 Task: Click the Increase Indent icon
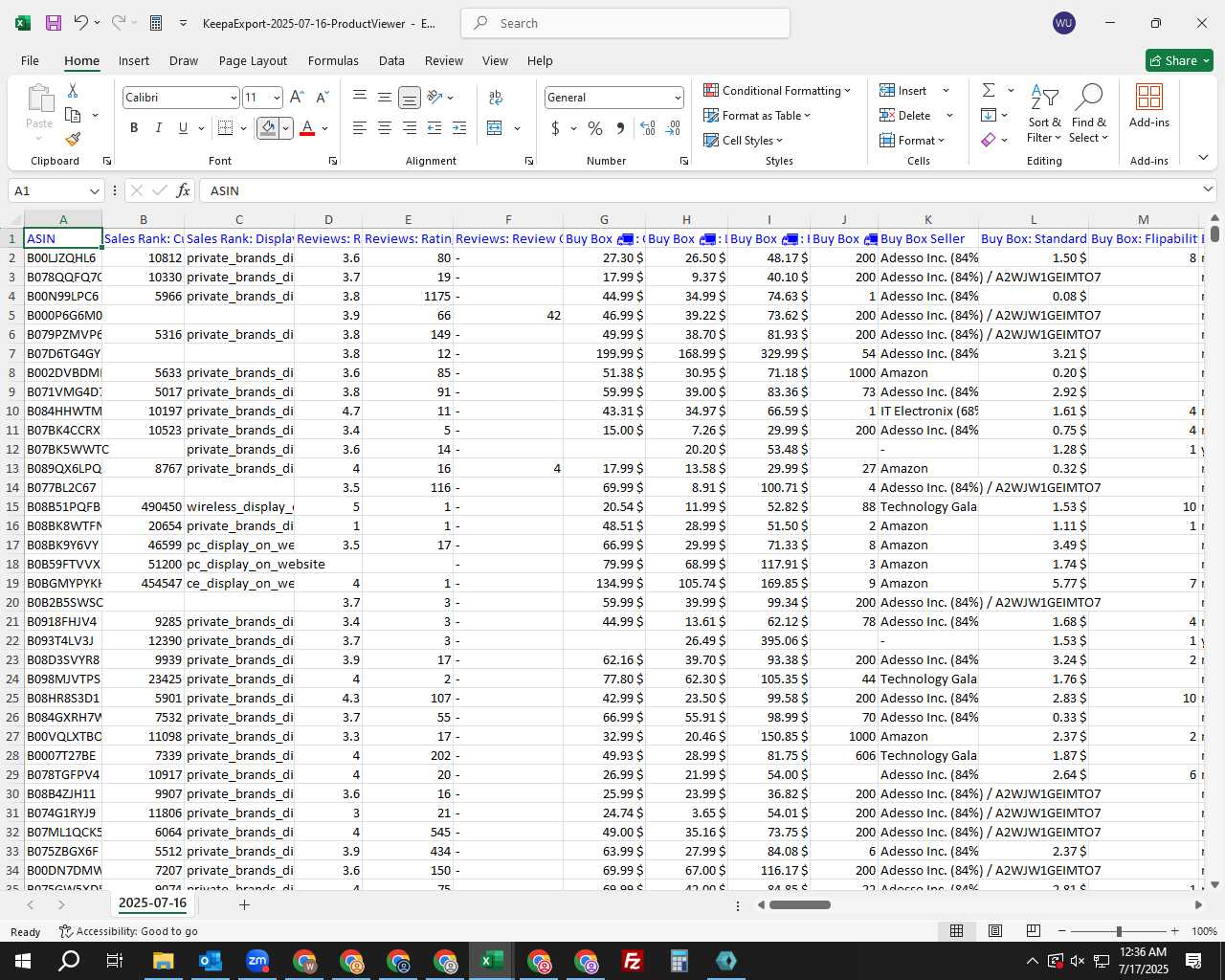click(459, 128)
